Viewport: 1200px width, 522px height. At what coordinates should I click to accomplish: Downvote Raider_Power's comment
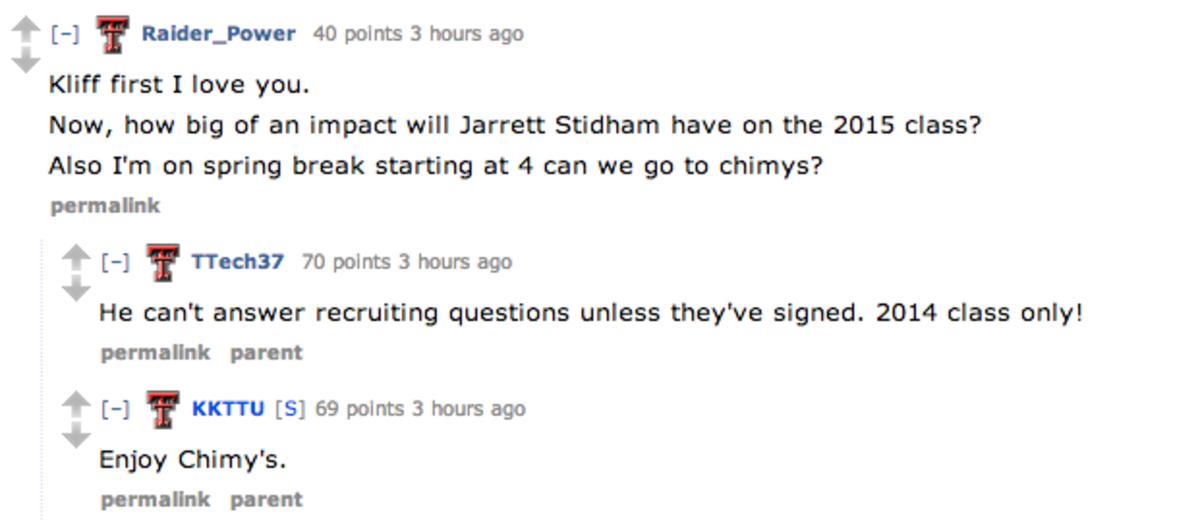24,62
